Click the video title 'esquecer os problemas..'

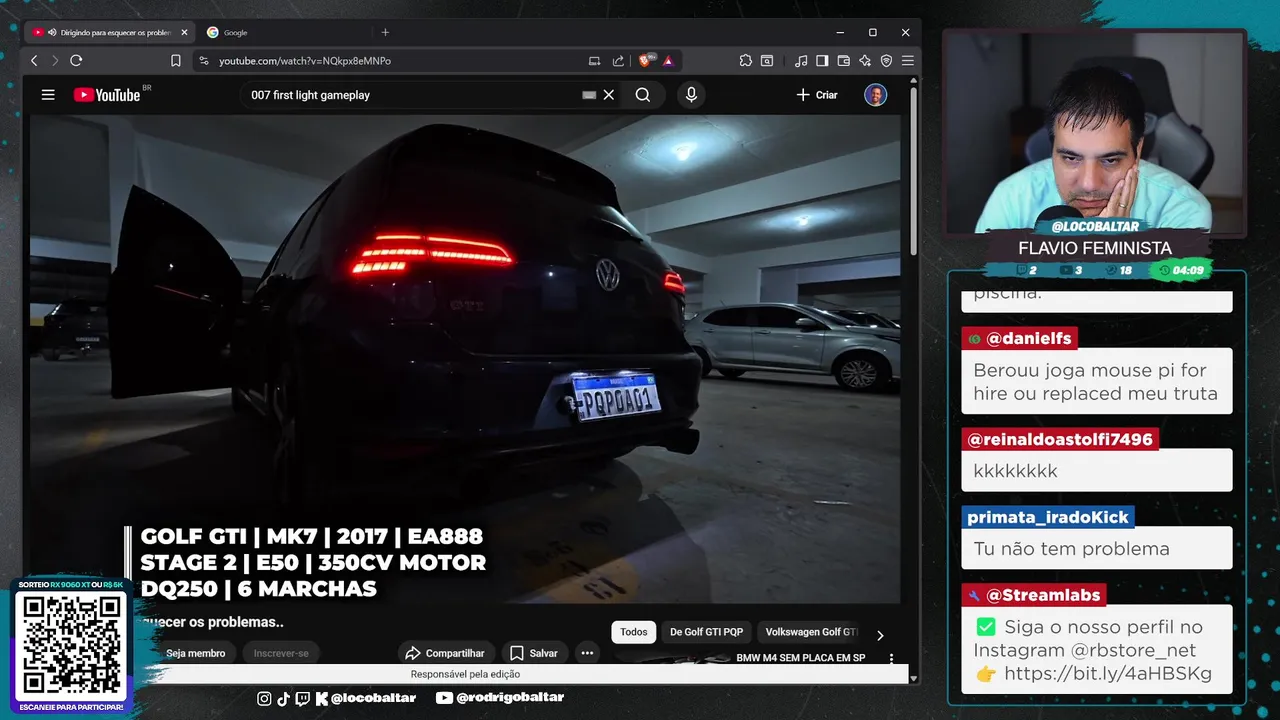coord(212,622)
